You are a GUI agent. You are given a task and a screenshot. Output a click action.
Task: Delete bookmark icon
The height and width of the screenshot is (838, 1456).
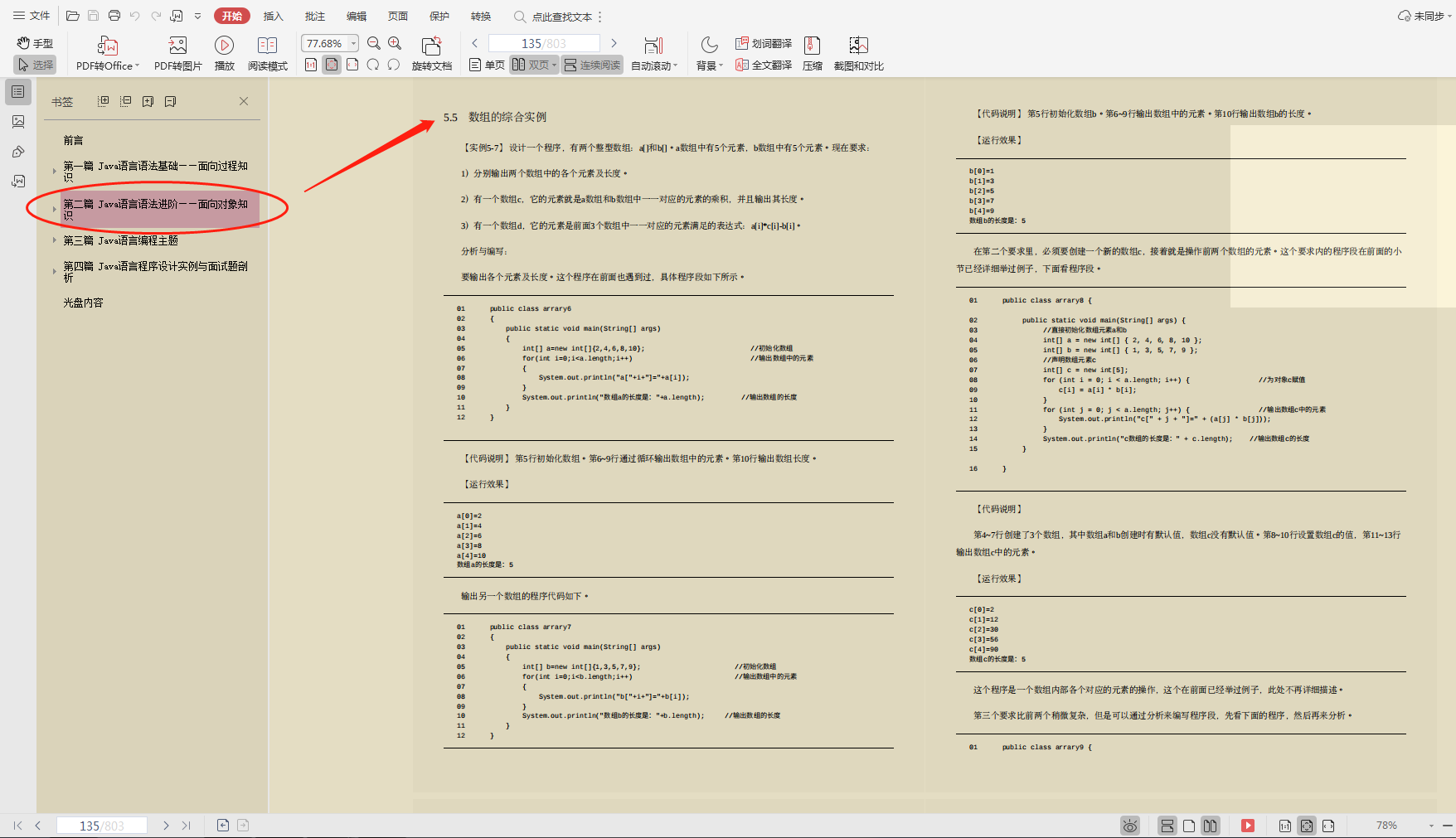(171, 101)
